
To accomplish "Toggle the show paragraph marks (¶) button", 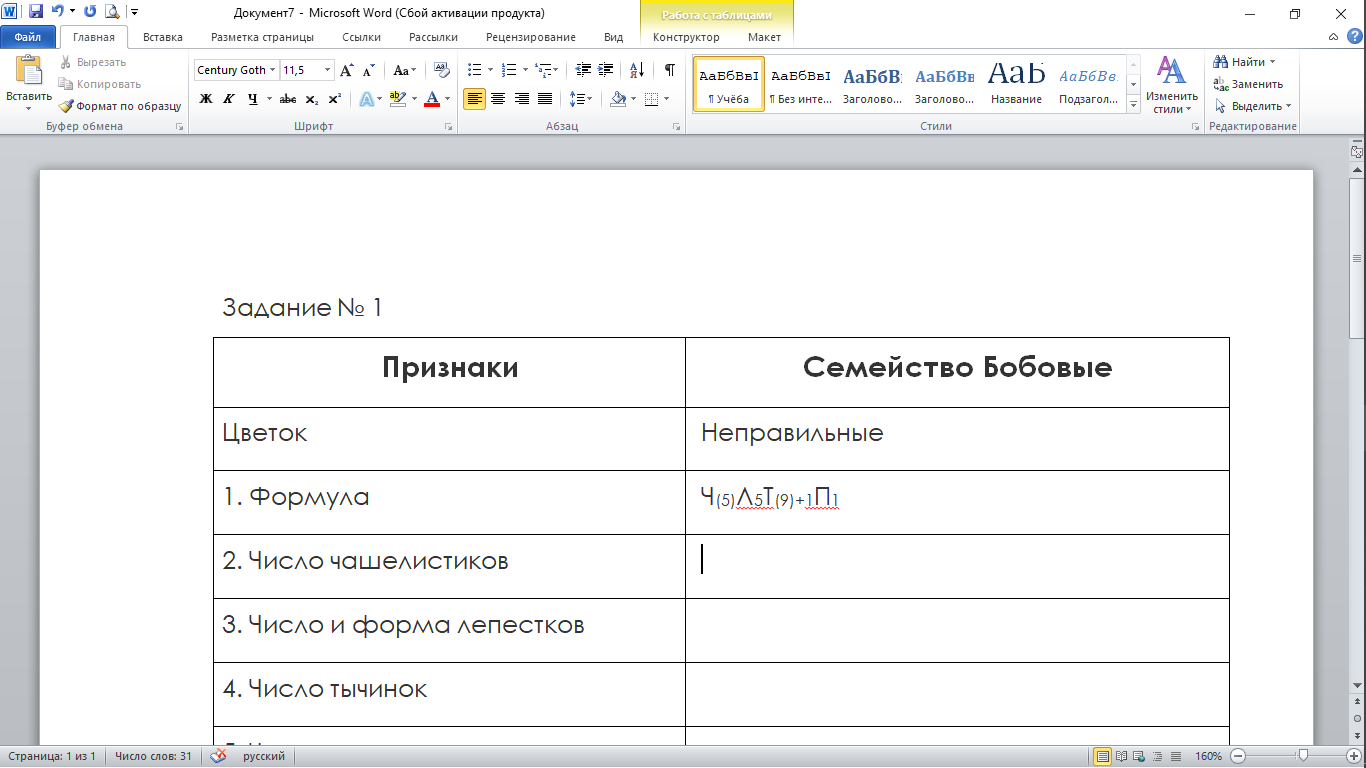I will pyautogui.click(x=670, y=70).
